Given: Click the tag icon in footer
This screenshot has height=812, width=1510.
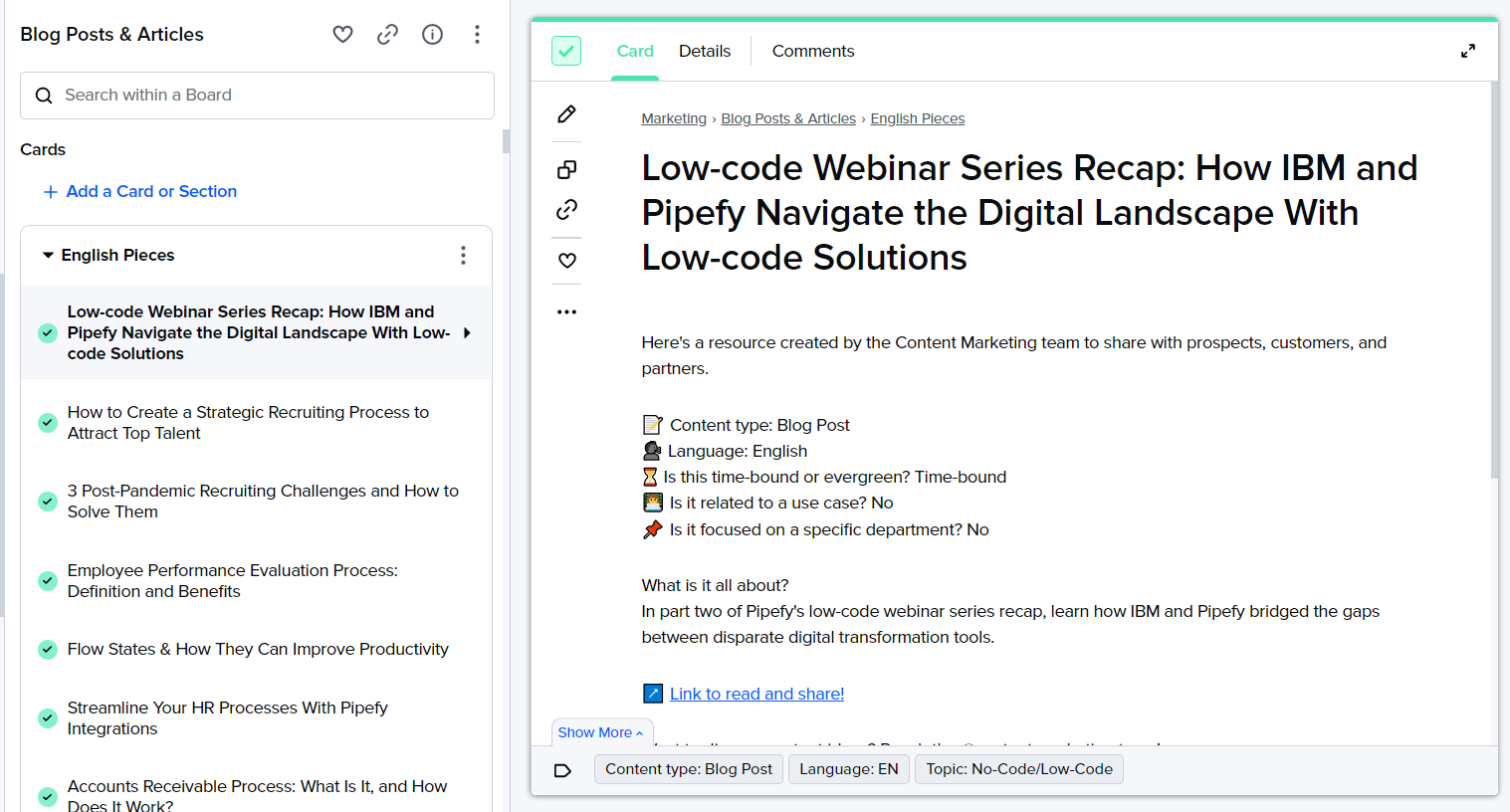Looking at the screenshot, I should tap(562, 770).
